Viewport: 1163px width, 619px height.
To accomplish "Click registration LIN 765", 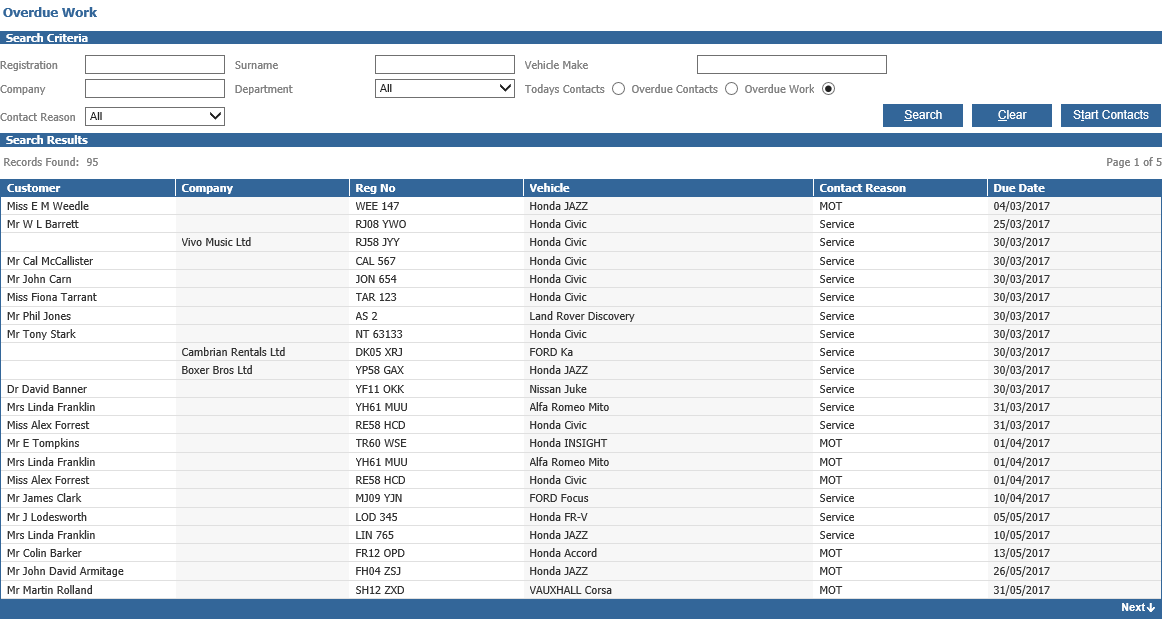I will [x=375, y=534].
